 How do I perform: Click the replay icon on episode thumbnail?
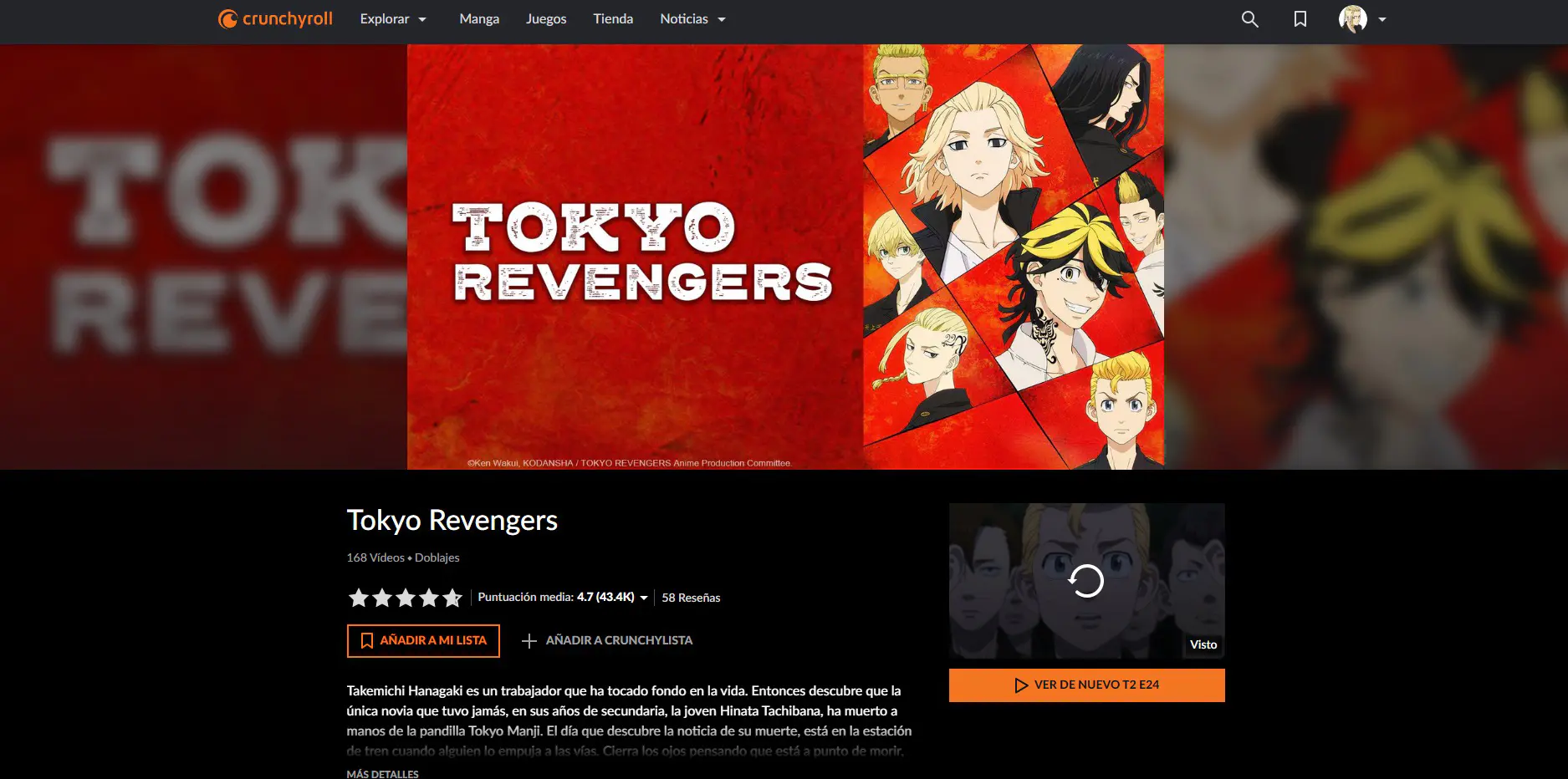1086,581
